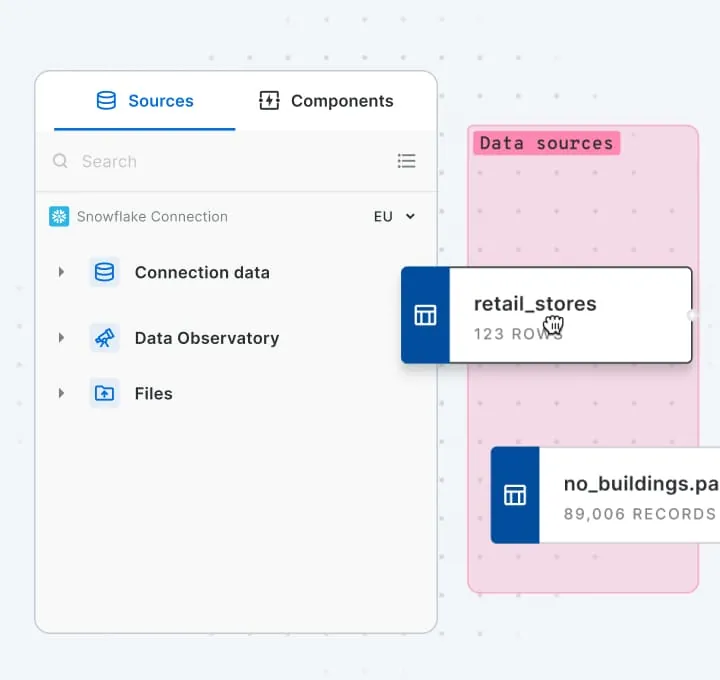Viewport: 720px width, 680px height.
Task: Click the Data Observatory telescope icon
Action: (x=104, y=338)
